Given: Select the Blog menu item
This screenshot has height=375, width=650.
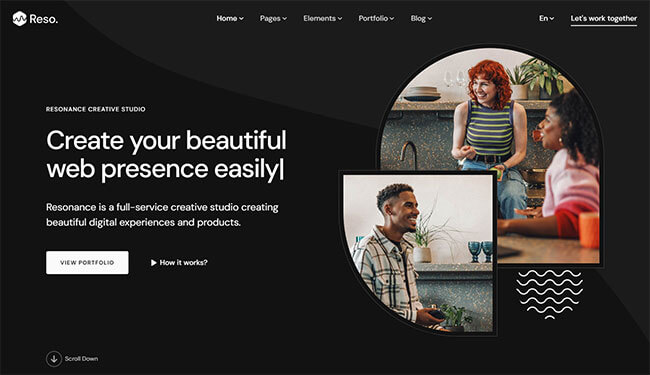Looking at the screenshot, I should 418,18.
